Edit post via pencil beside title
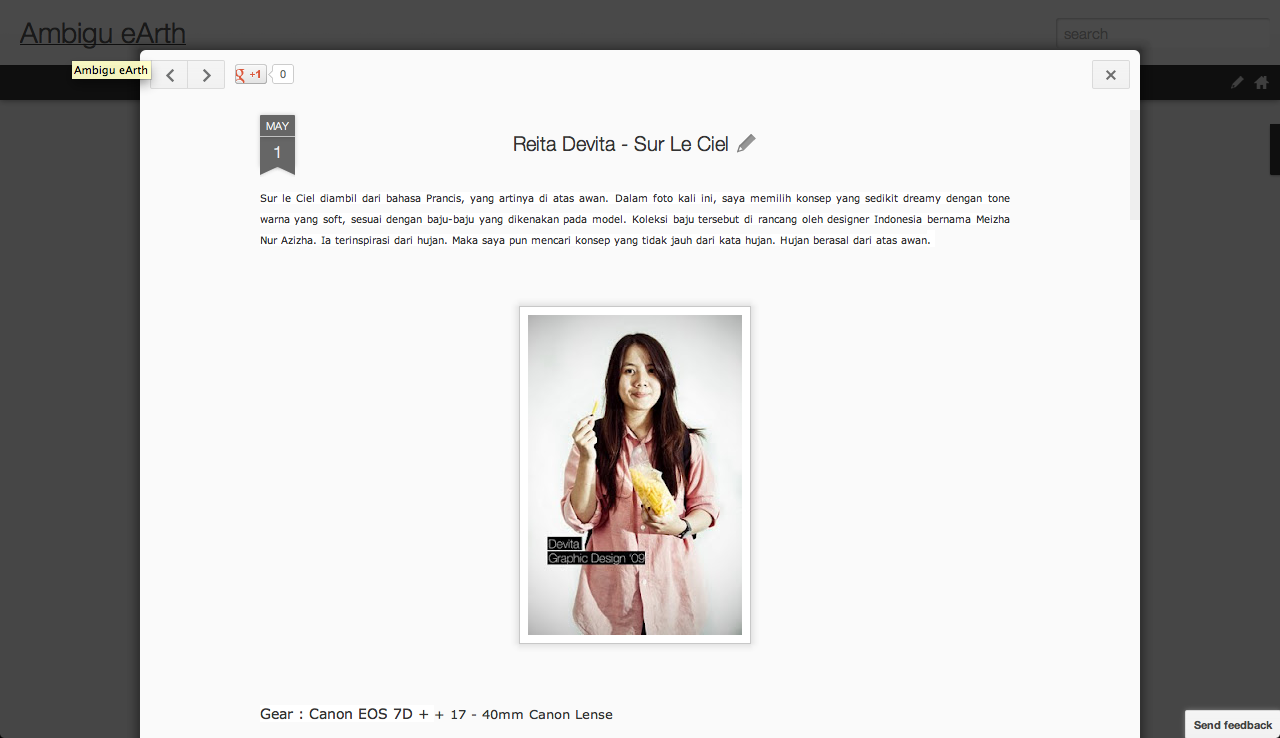Screen dimensions: 1280x738 (x=746, y=144)
